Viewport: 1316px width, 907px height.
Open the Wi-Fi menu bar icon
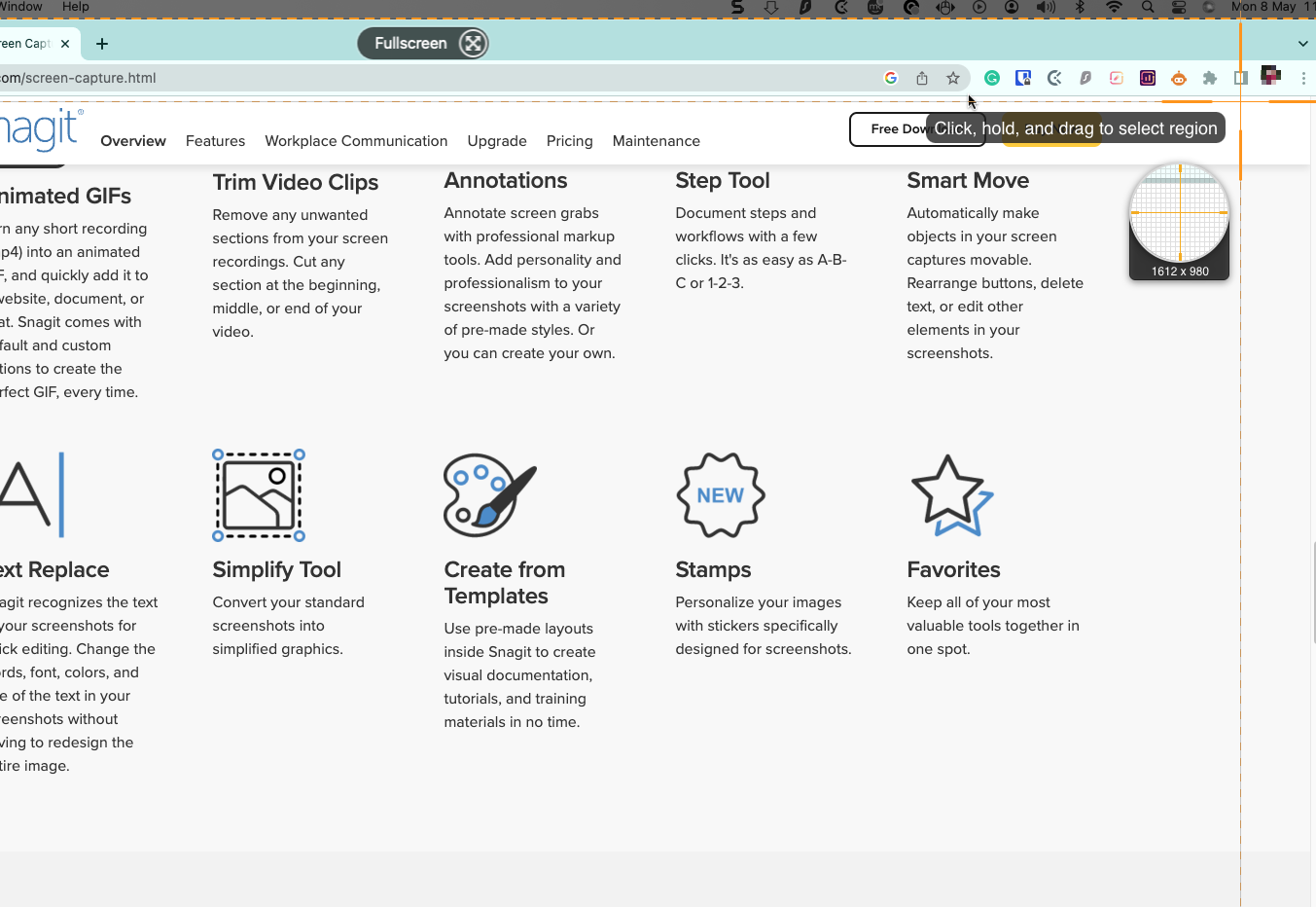pyautogui.click(x=1114, y=7)
